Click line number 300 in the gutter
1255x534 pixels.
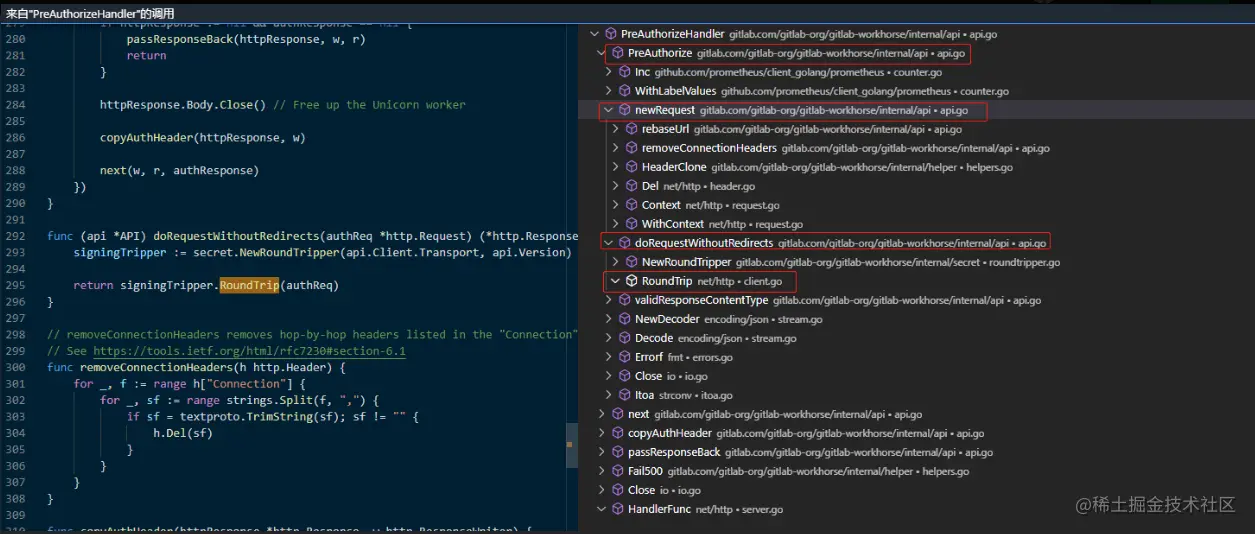[15, 367]
